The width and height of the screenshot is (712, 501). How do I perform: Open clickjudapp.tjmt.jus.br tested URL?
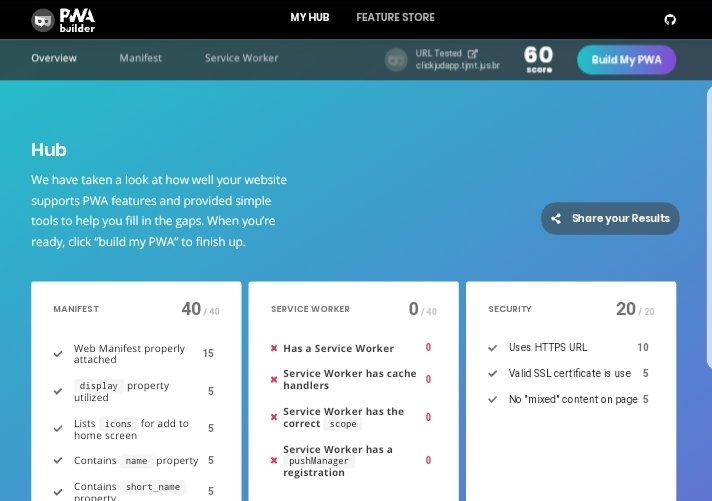pyautogui.click(x=458, y=65)
